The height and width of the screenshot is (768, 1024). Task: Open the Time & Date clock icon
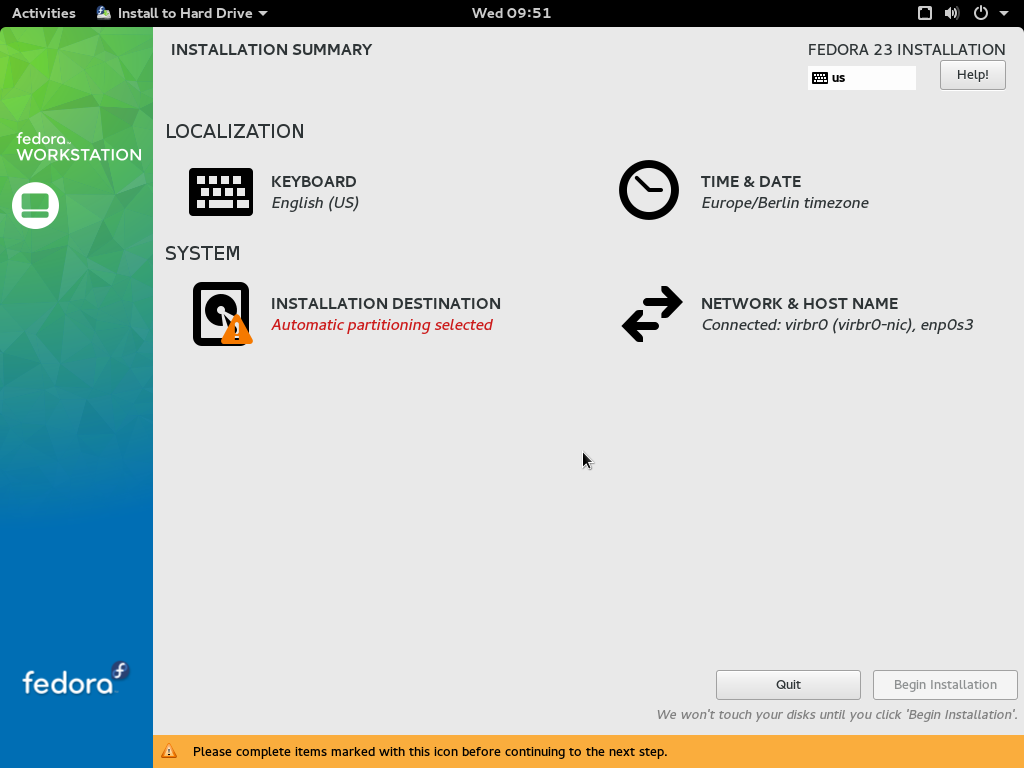tap(649, 190)
